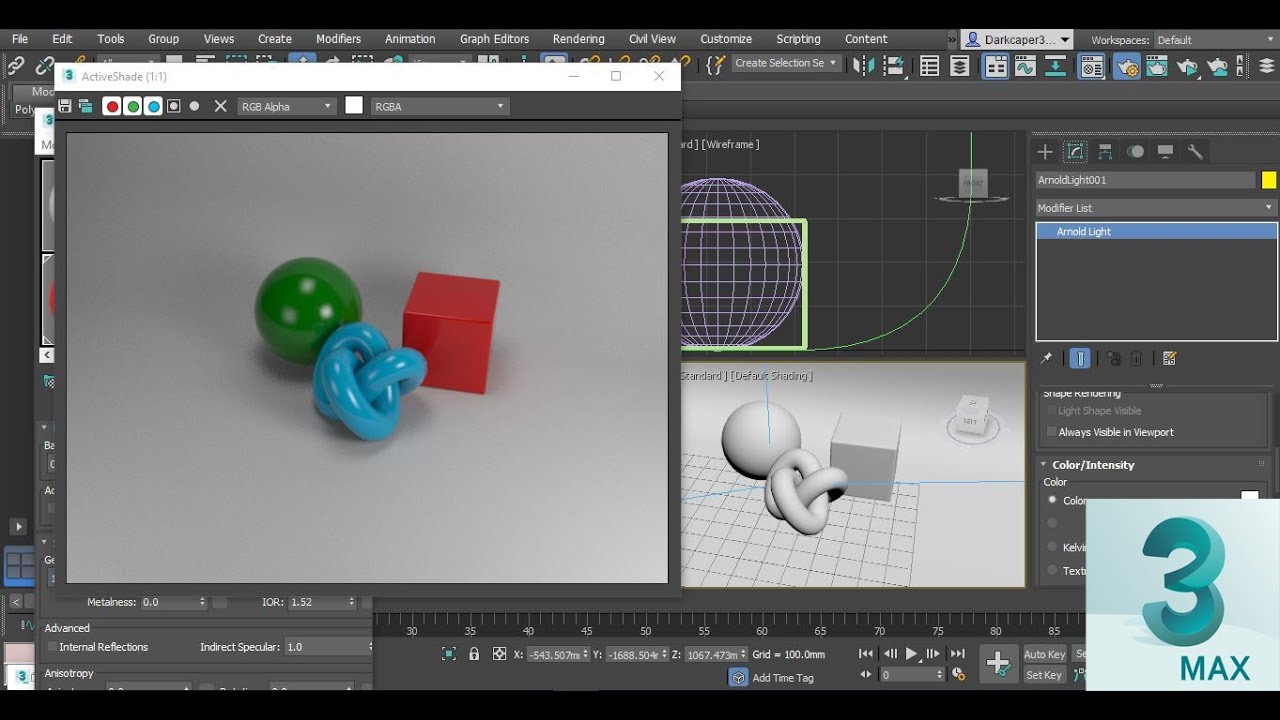The width and height of the screenshot is (1280, 720).
Task: Click the Pin Stack icon
Action: tap(1046, 358)
